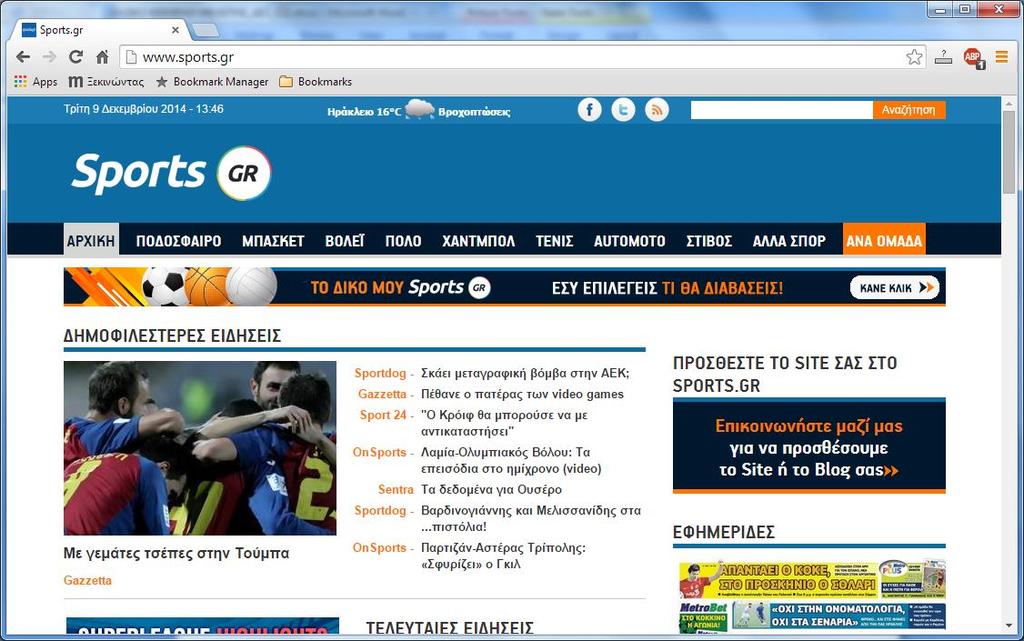Open the Ξεκινώντας bookmark
This screenshot has width=1024, height=641.
pos(106,82)
